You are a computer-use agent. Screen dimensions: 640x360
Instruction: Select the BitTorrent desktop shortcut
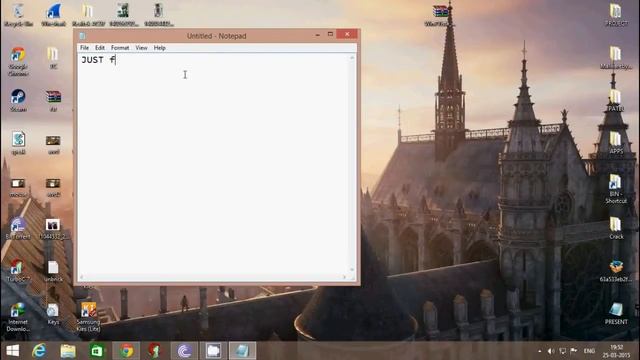point(18,228)
